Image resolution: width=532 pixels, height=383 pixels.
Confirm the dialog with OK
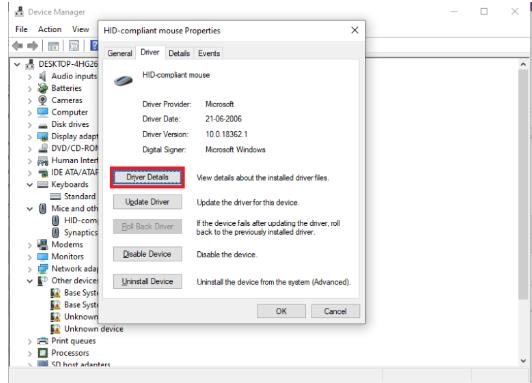click(x=281, y=311)
